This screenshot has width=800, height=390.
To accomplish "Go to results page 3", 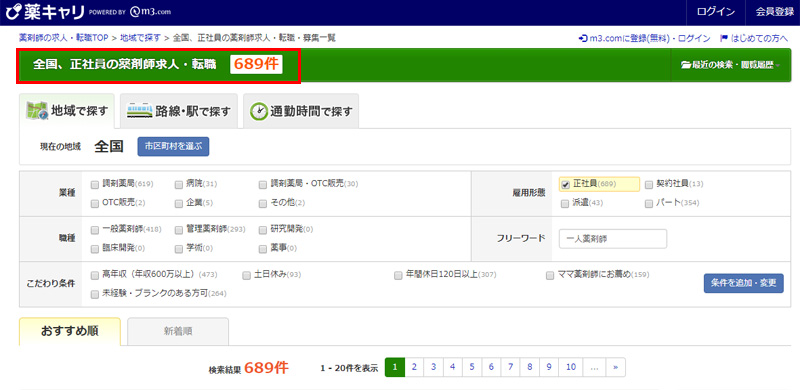I will pos(434,367).
